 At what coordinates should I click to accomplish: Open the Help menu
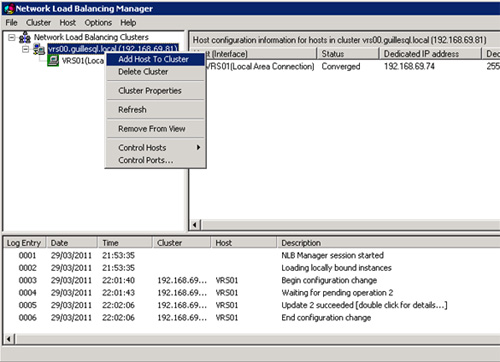click(128, 23)
